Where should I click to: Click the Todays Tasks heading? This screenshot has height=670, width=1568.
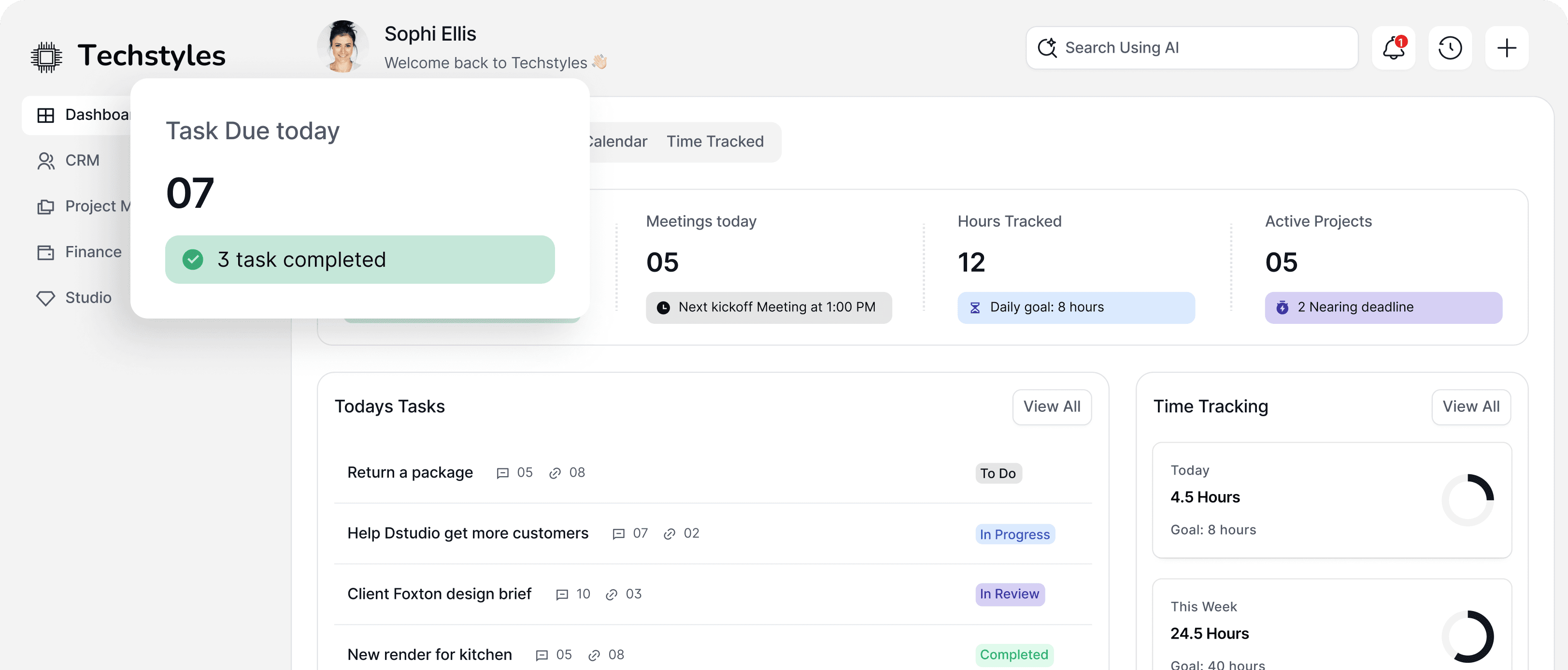point(389,407)
